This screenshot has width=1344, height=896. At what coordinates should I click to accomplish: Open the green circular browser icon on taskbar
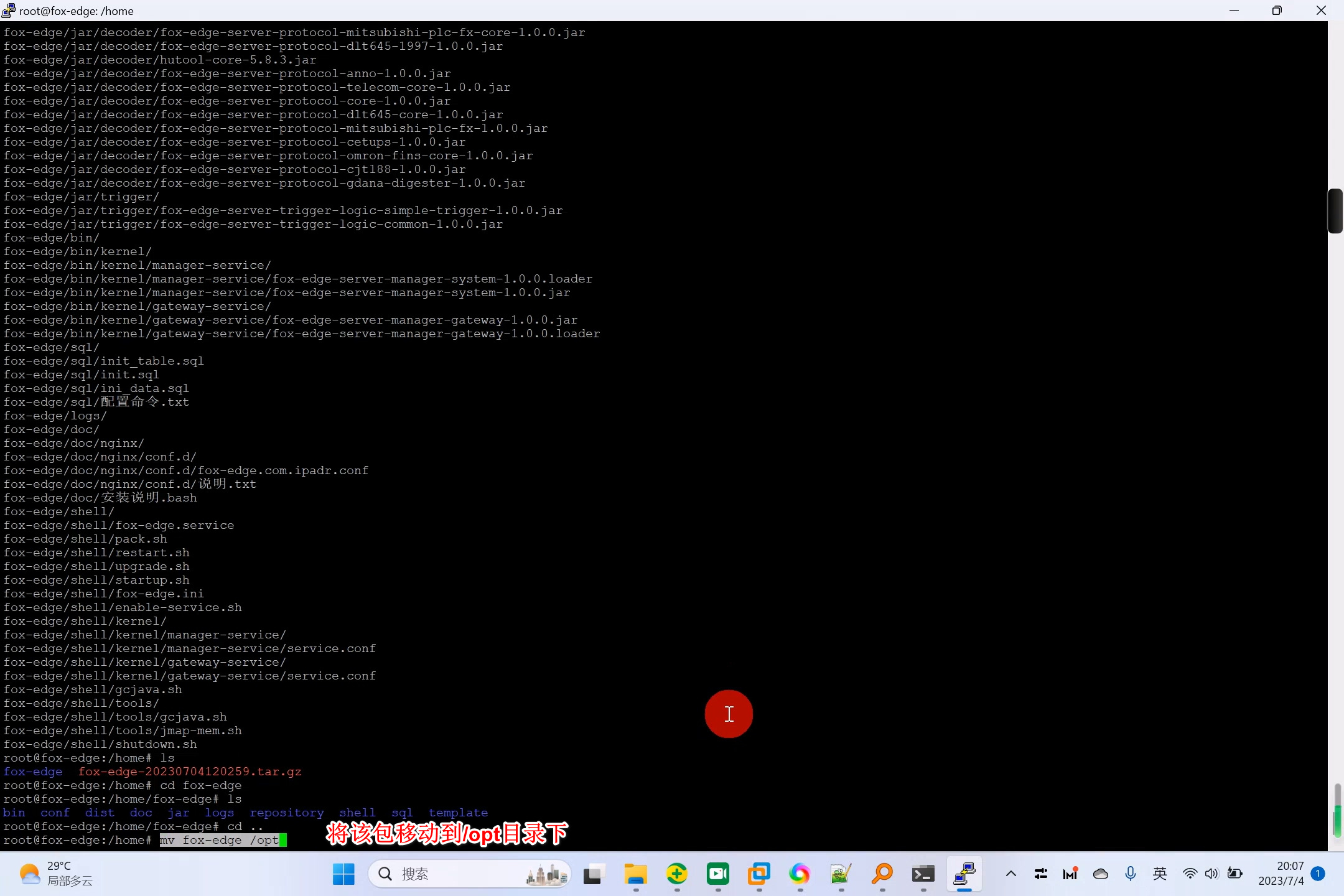pos(676,874)
